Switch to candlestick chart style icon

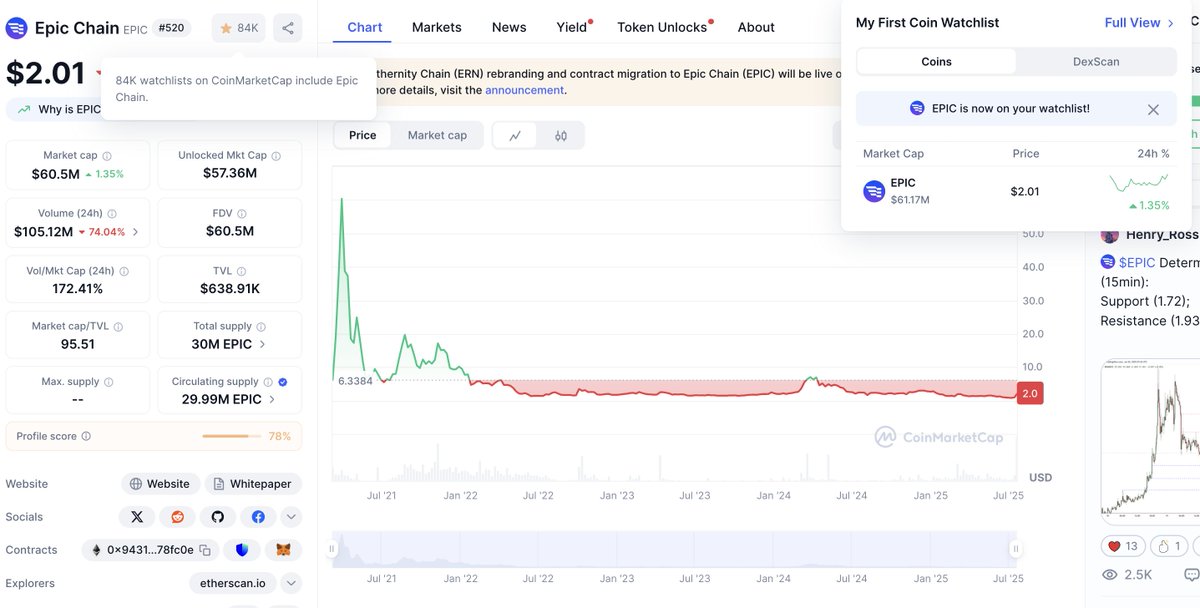(561, 135)
